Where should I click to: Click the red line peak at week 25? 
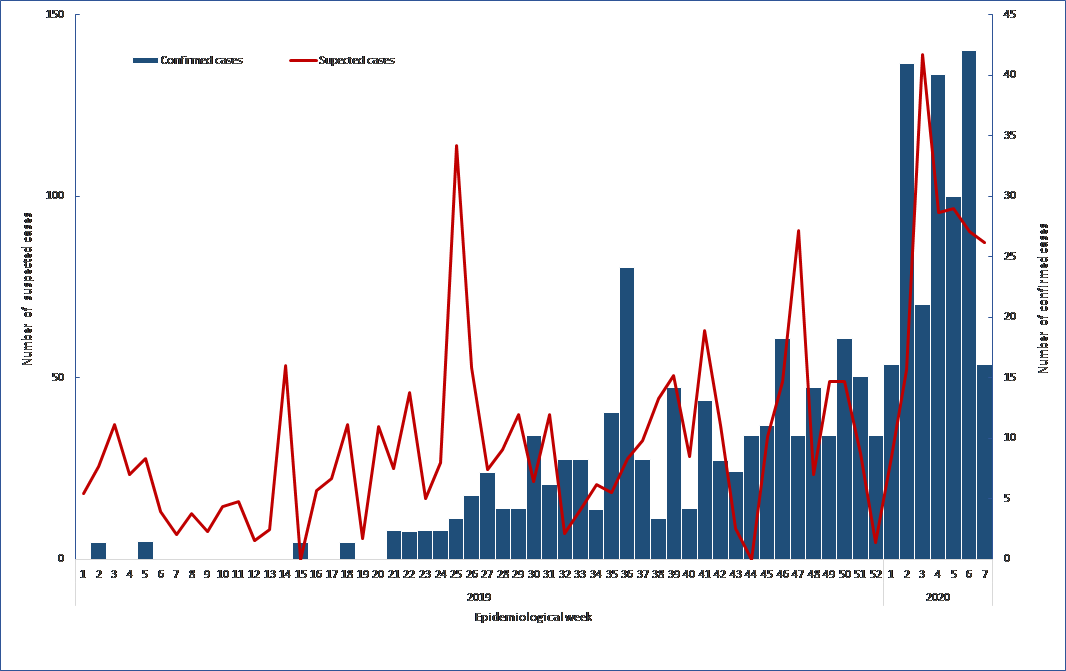pos(457,146)
